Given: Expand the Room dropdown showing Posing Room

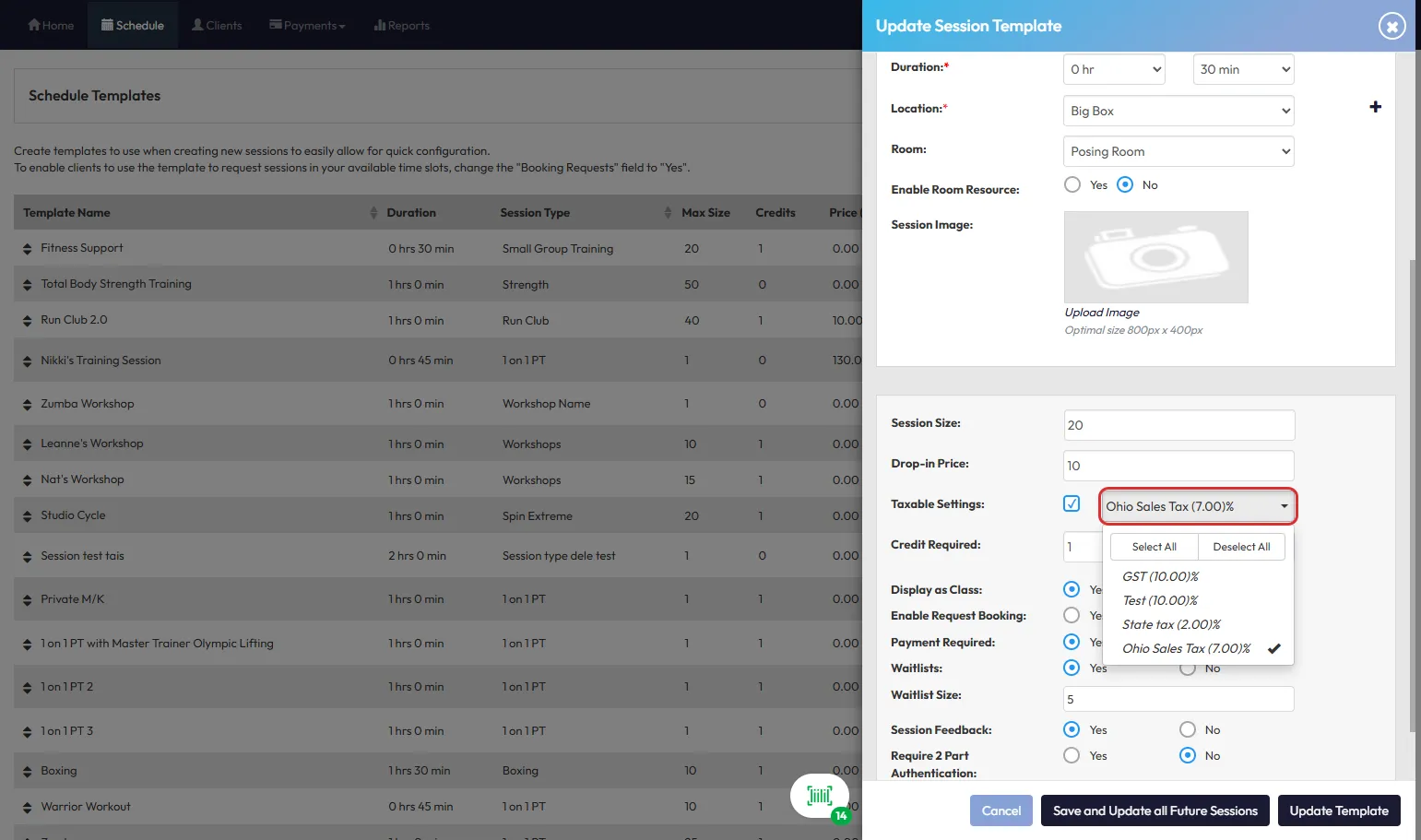Looking at the screenshot, I should (1178, 151).
